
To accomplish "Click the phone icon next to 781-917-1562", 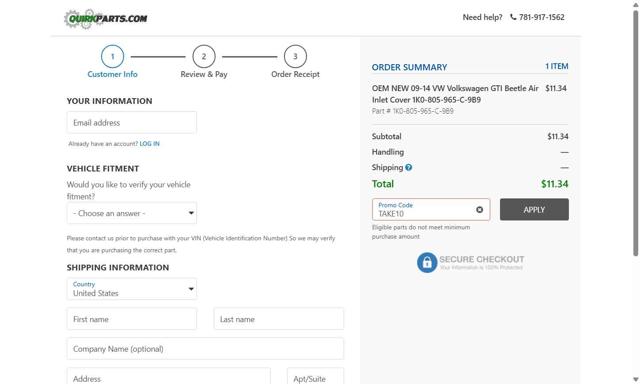I will coord(513,17).
